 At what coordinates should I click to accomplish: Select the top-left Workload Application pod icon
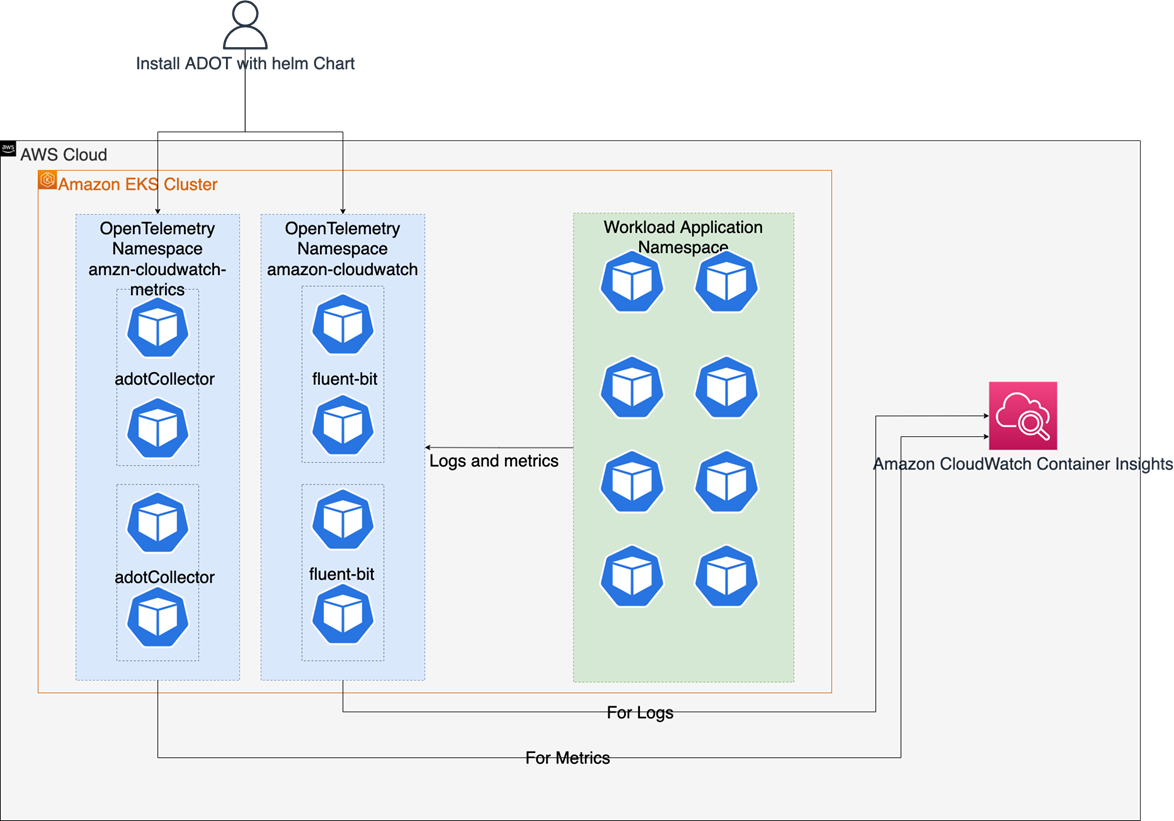click(x=631, y=282)
